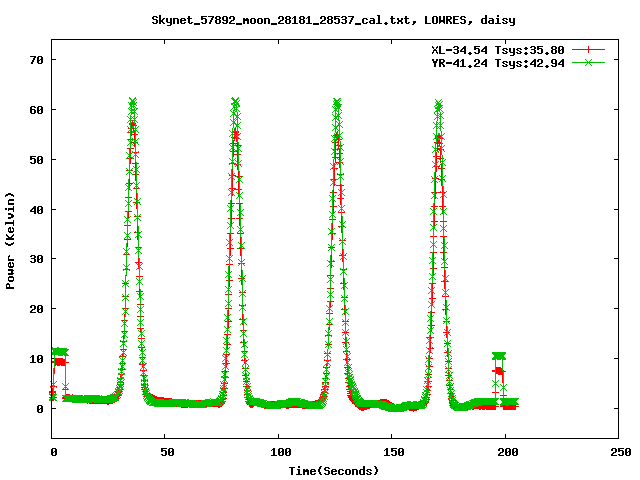Click the first peak top near 35 seconds
640x480 pixels.
pyautogui.click(x=132, y=102)
